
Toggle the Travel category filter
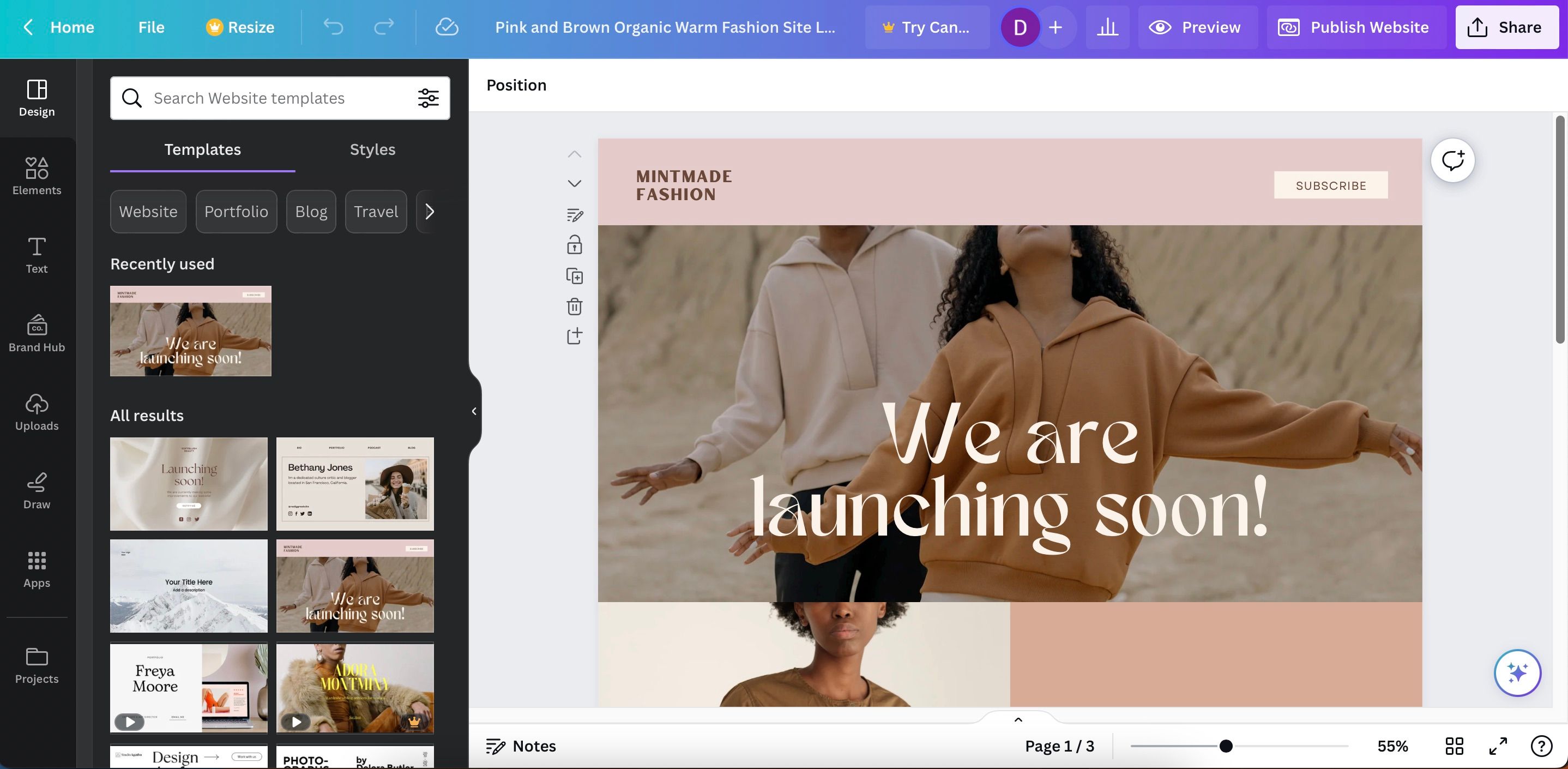click(x=375, y=211)
